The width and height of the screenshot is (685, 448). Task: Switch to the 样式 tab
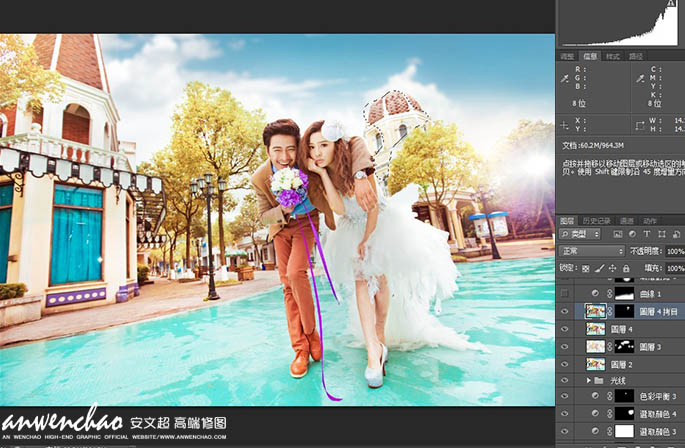pyautogui.click(x=613, y=56)
